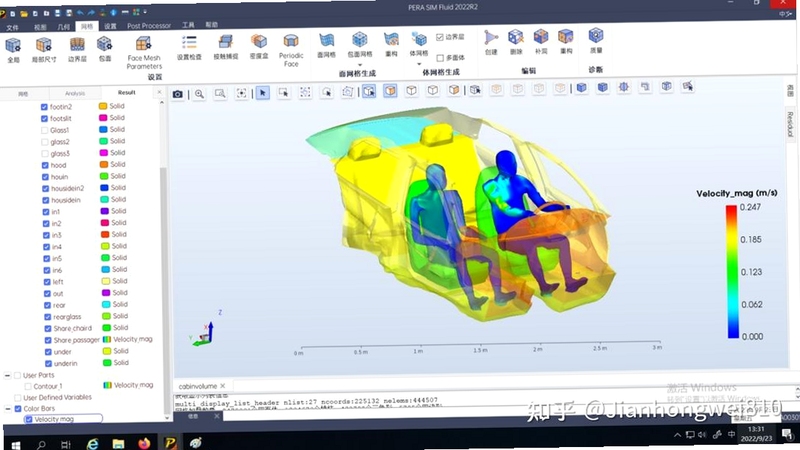Run the 设置检查 settings check
800x450 pixels.
(189, 48)
